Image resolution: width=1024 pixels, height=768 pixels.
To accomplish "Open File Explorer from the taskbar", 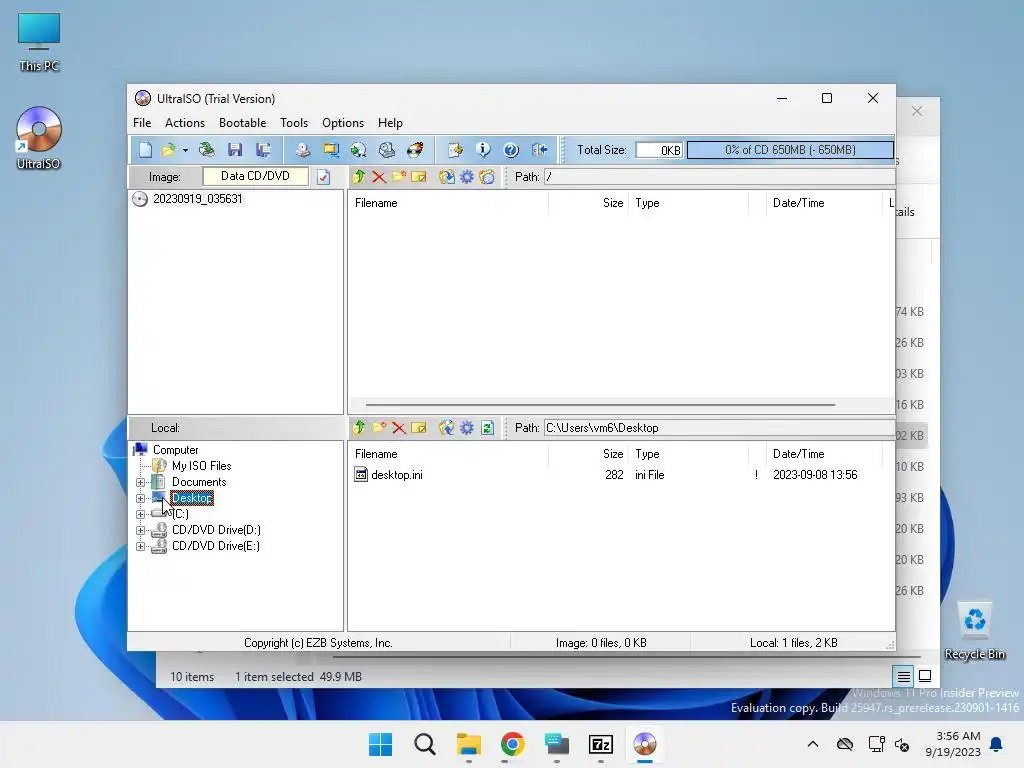I will 469,744.
